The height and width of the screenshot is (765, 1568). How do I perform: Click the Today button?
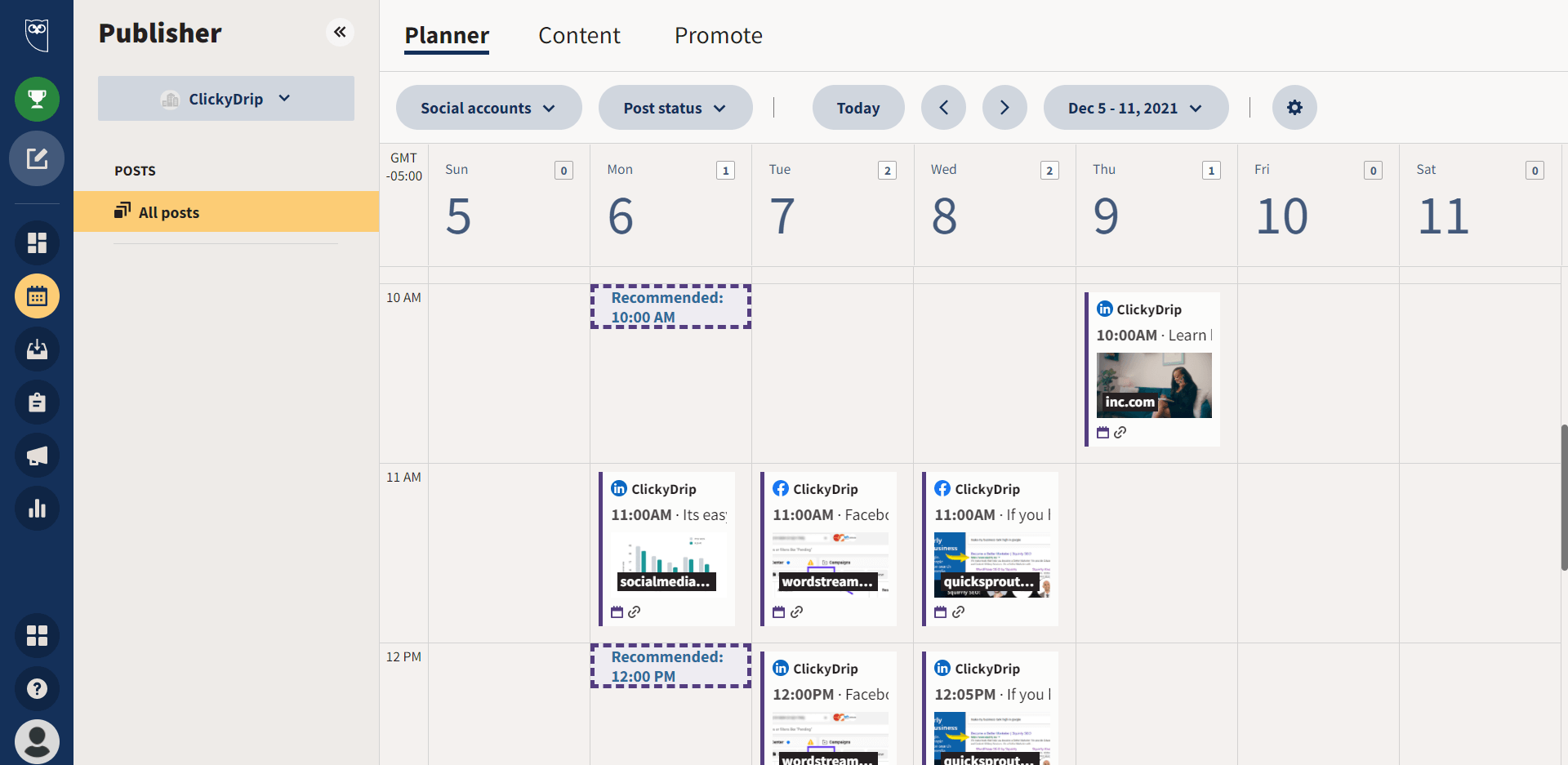(x=858, y=107)
